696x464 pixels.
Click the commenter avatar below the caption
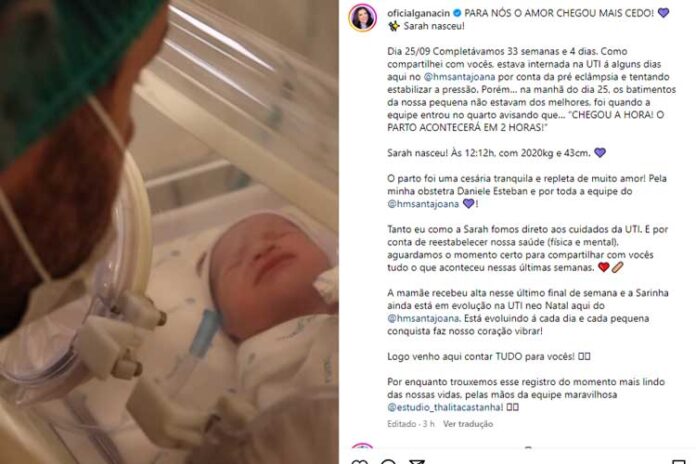tap(362, 445)
